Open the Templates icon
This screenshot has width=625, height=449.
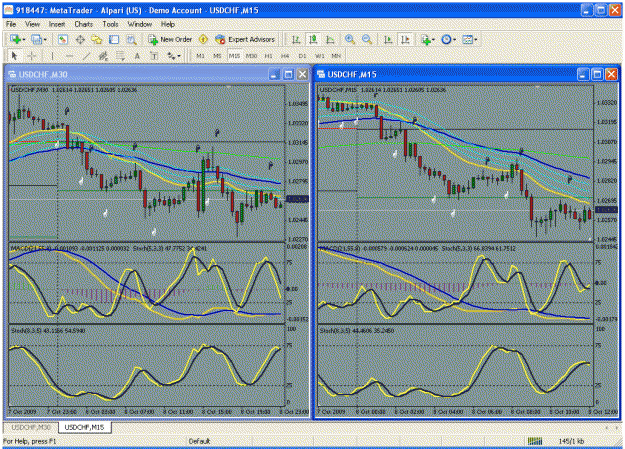467,39
